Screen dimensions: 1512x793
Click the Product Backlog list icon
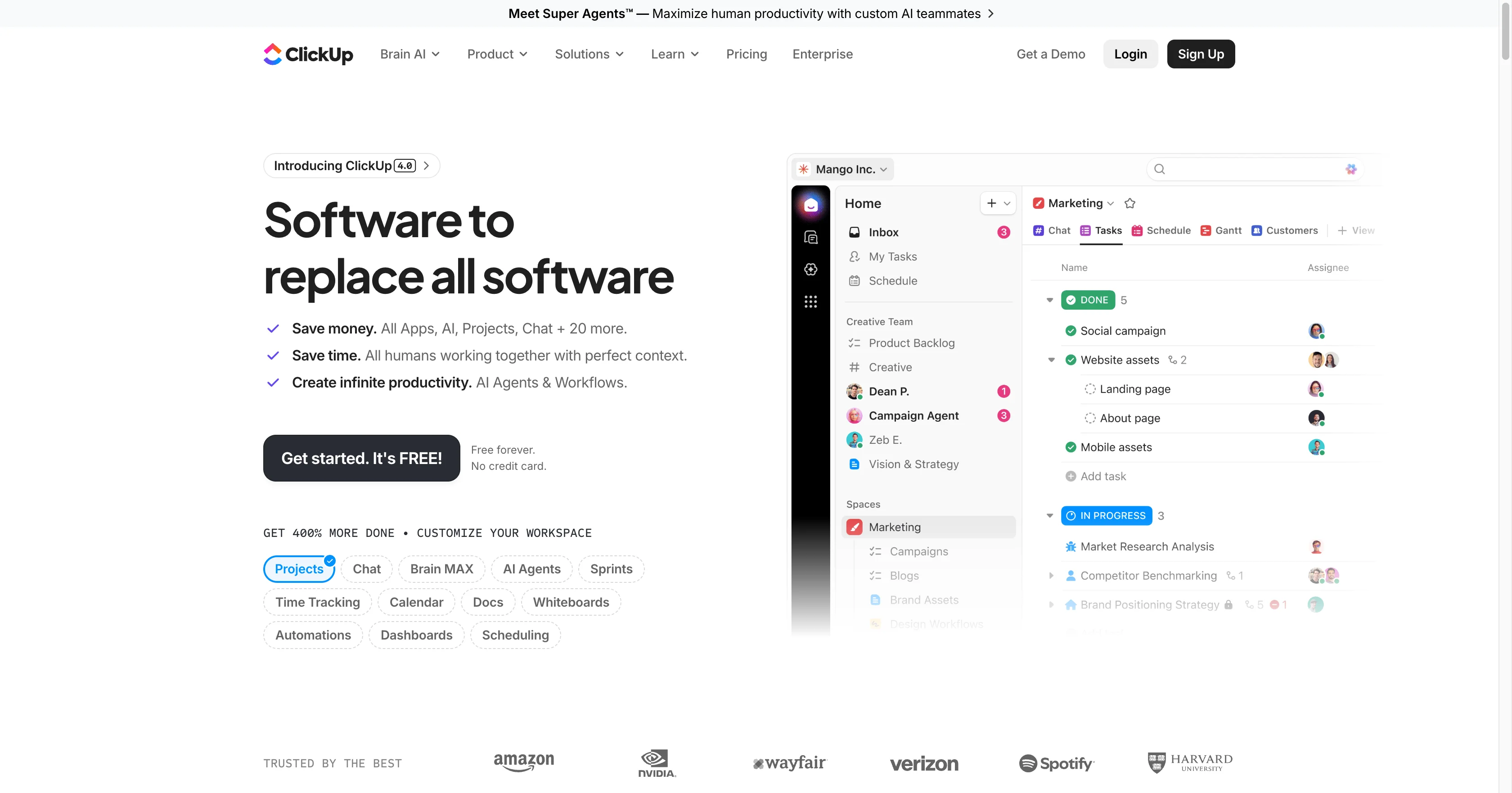click(x=855, y=343)
